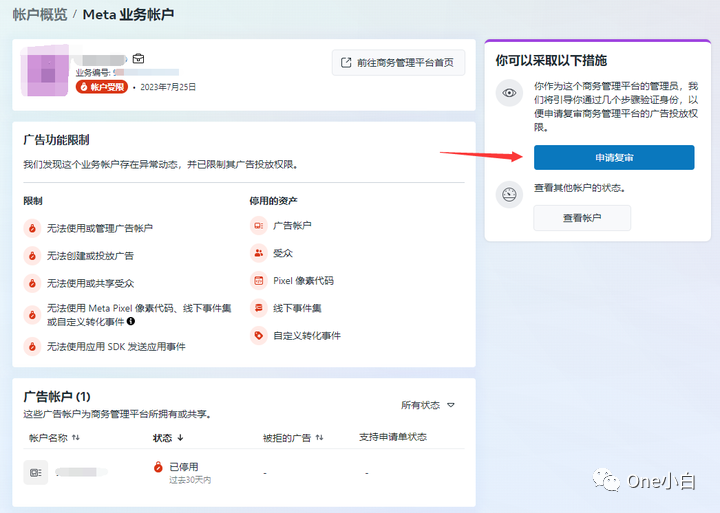Click the 查看其他帐户的状态 text
This screenshot has height=513, width=720.
[x=579, y=187]
